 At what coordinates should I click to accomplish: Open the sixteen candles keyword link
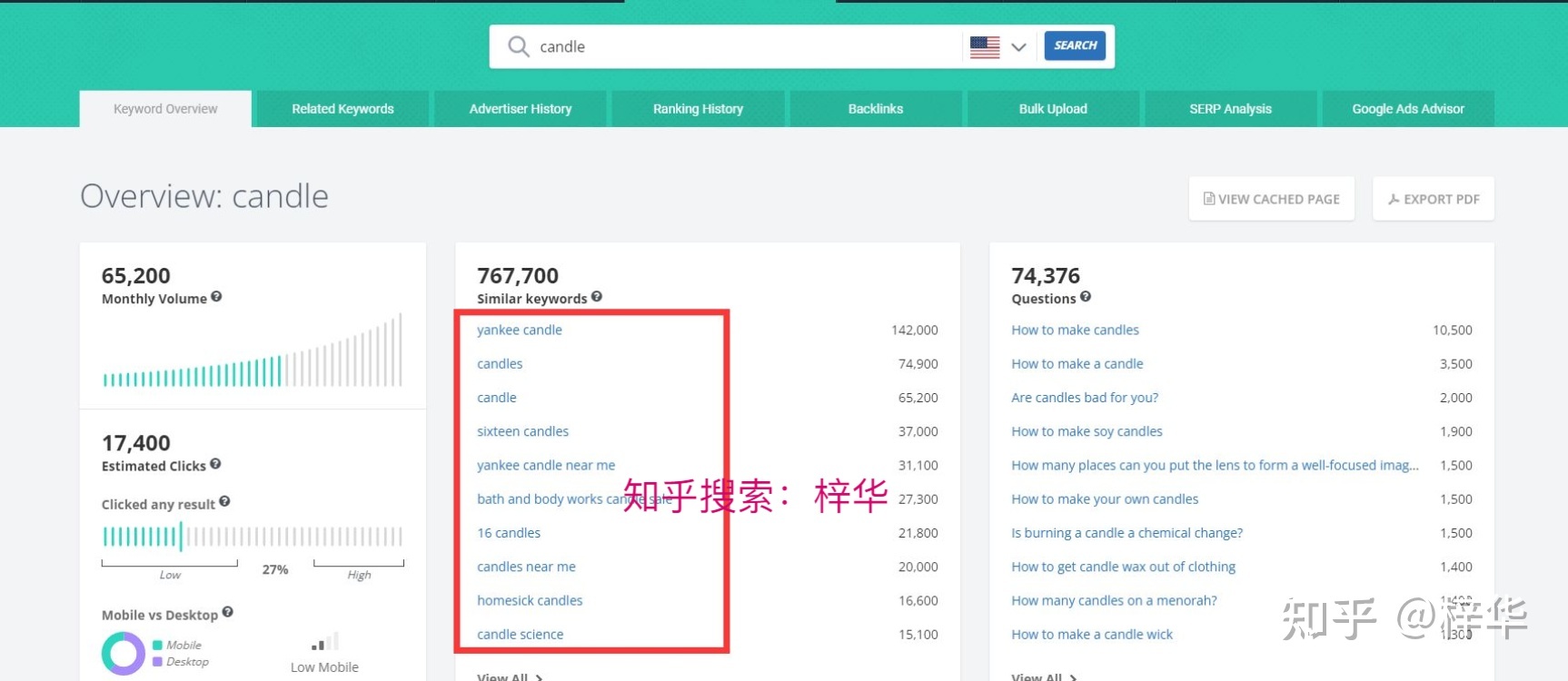point(522,431)
